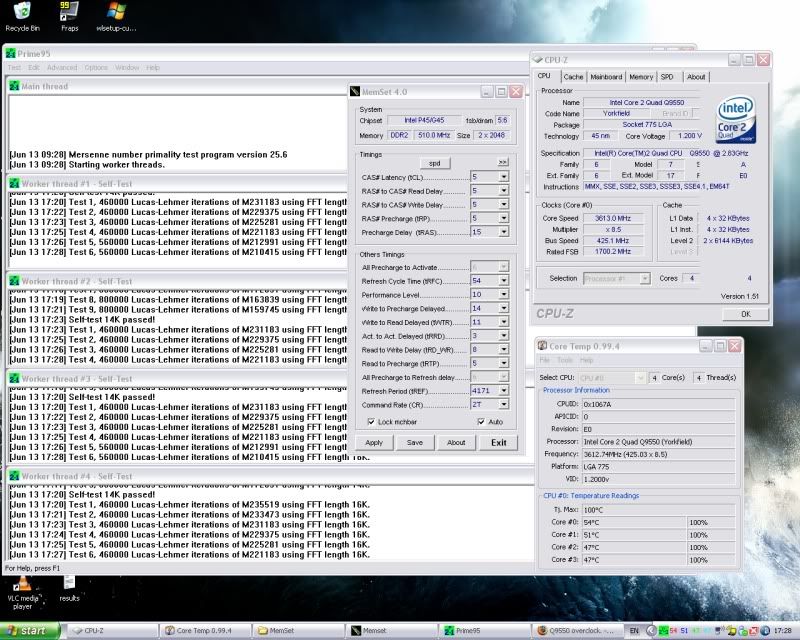Screen dimensions: 800x640
Task: Open the Options menu in Prime95
Action: 96,67
